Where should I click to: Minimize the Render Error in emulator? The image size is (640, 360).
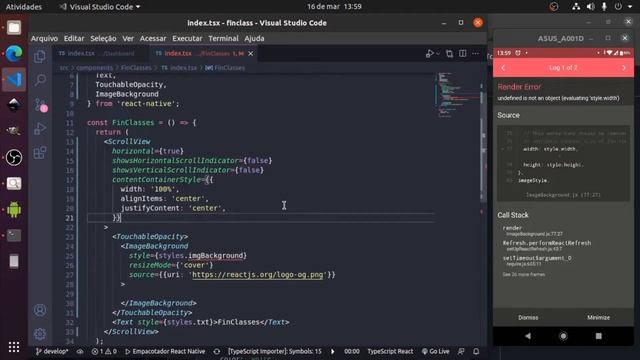click(598, 317)
